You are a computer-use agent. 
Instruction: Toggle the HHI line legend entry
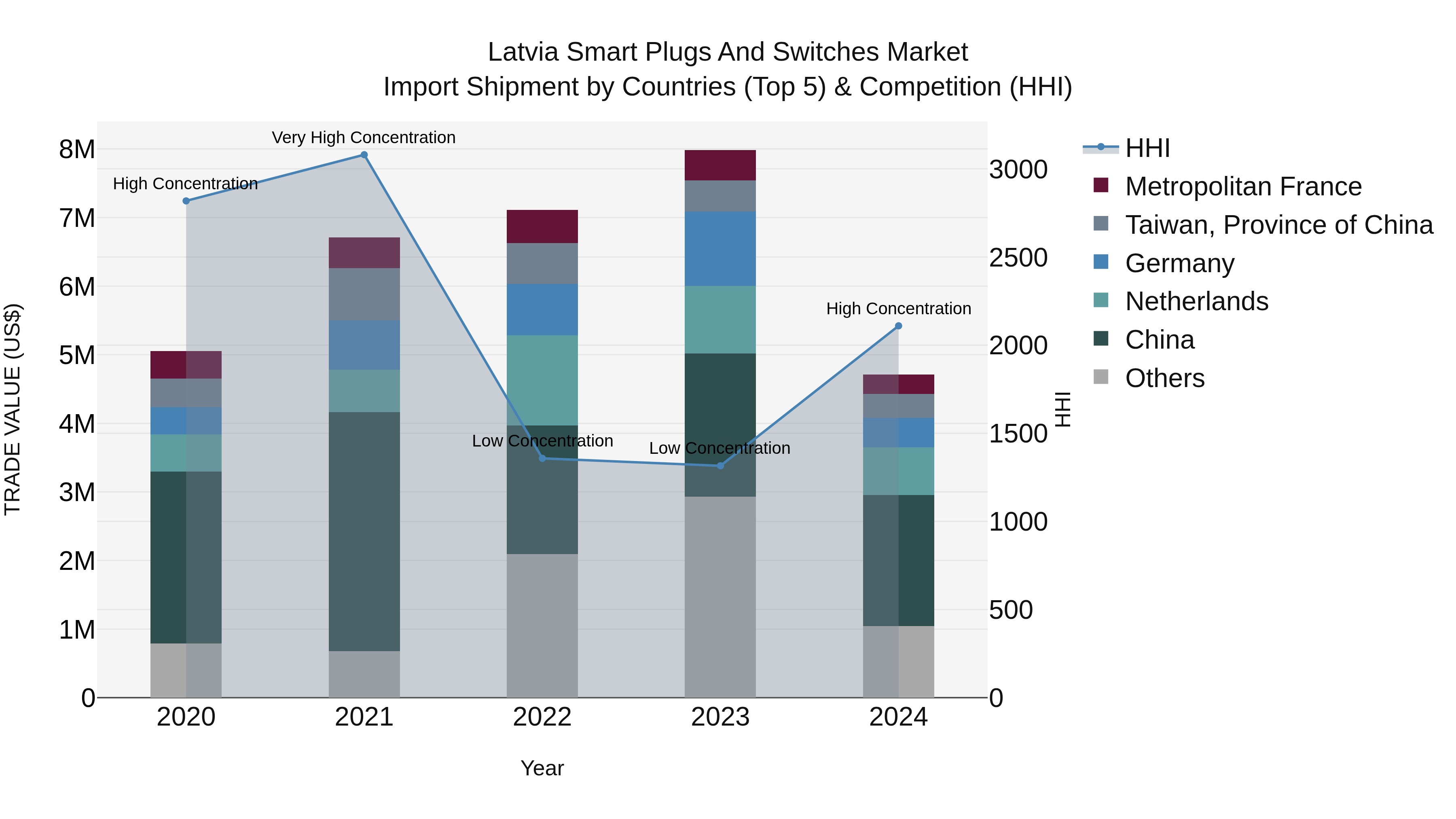tap(1126, 148)
